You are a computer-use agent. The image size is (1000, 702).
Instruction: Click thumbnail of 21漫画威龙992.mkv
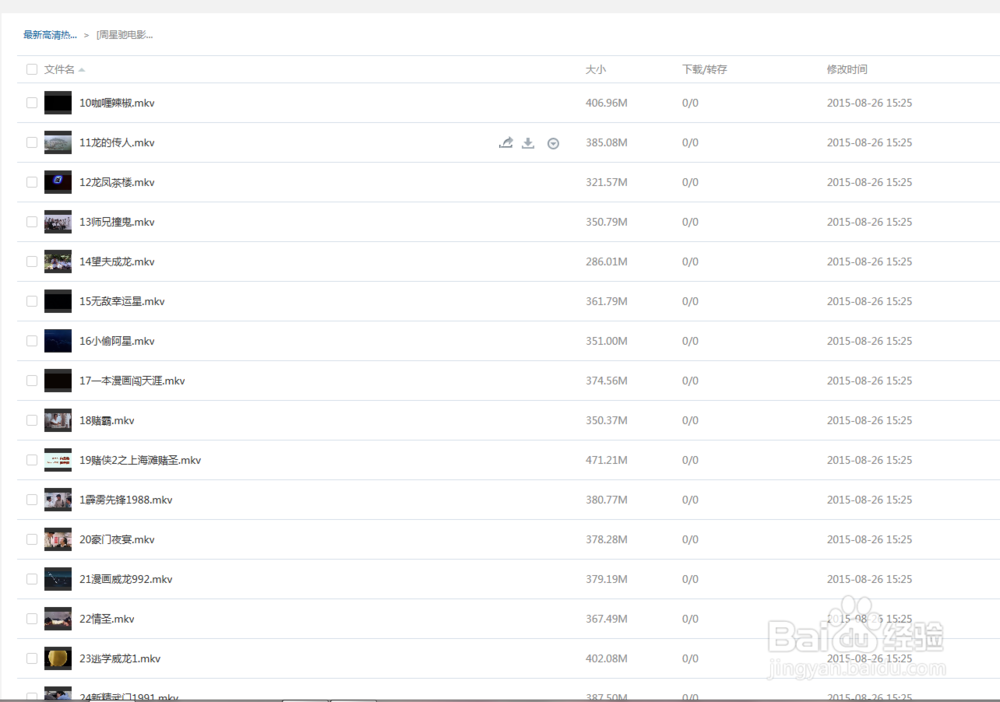[58, 579]
